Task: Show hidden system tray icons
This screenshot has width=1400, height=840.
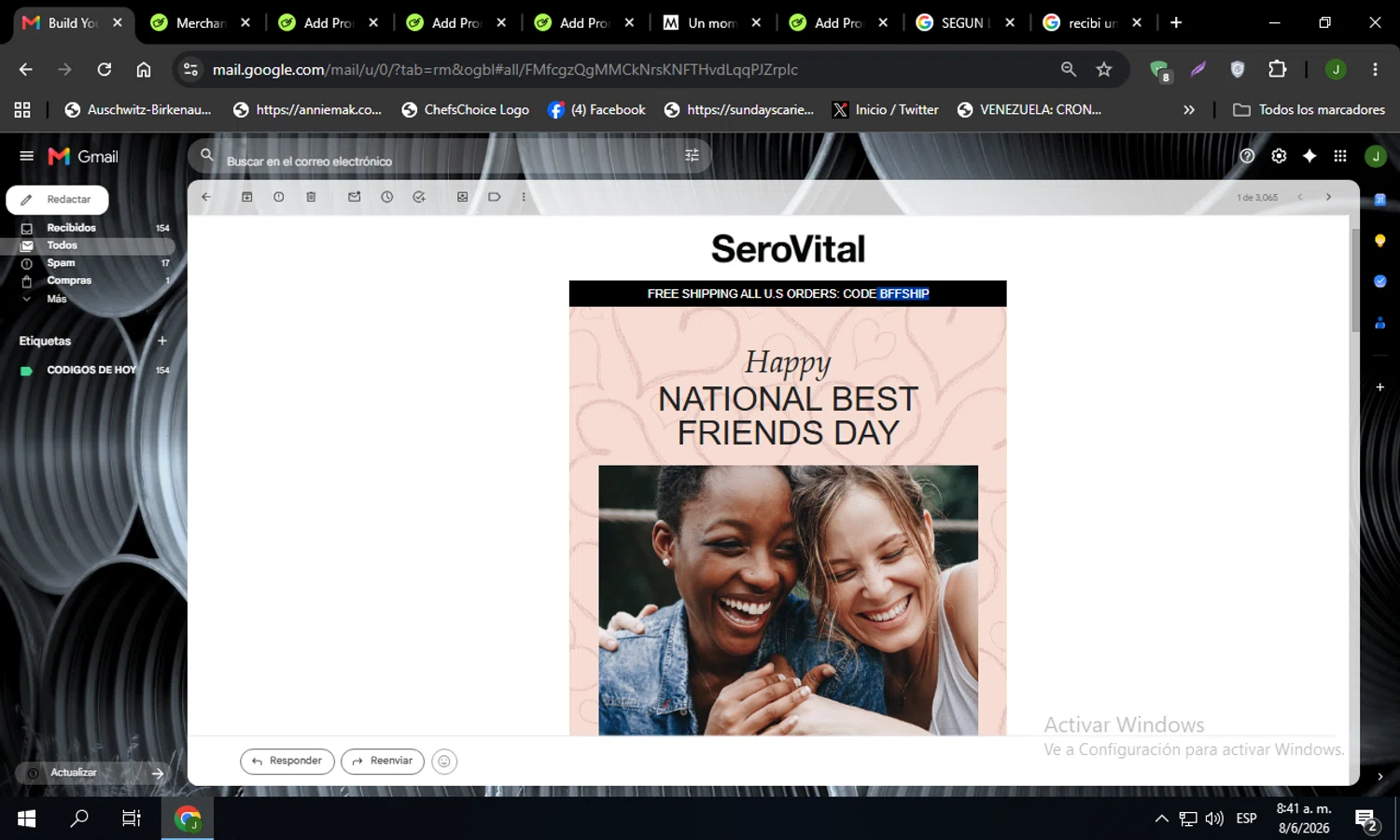Action: 1161,819
